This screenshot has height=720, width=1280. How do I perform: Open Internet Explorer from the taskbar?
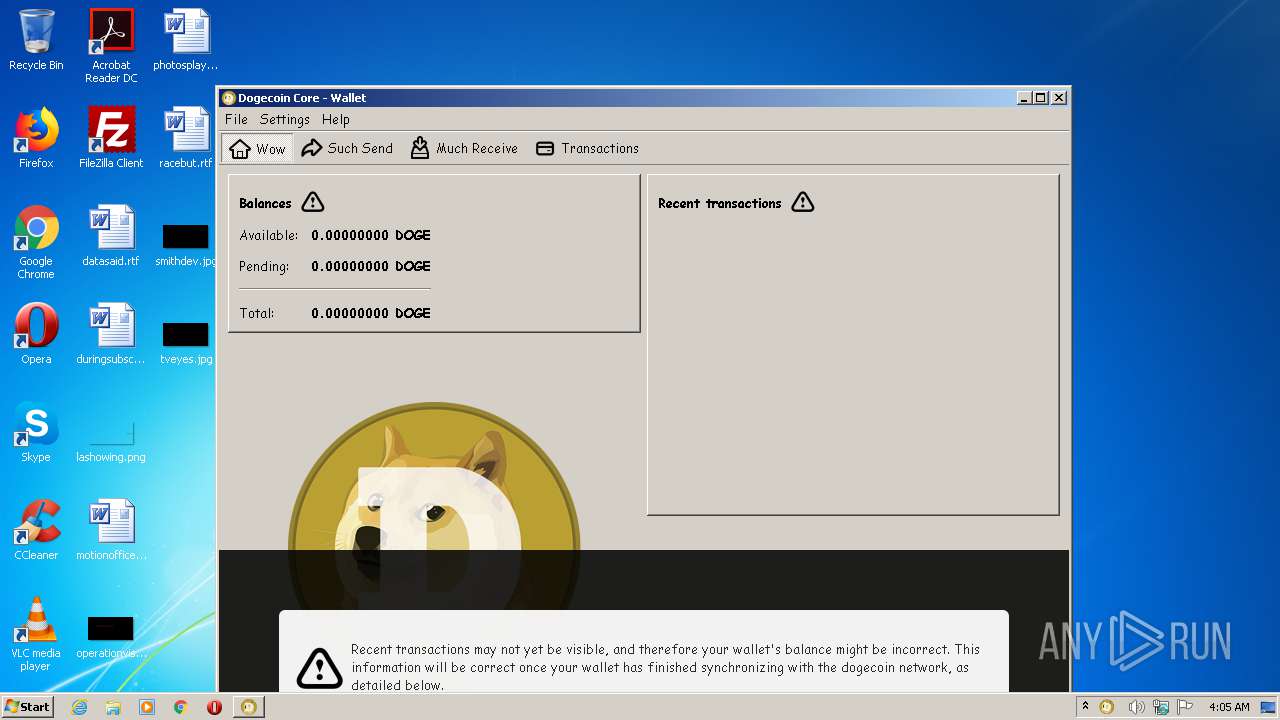click(x=79, y=707)
